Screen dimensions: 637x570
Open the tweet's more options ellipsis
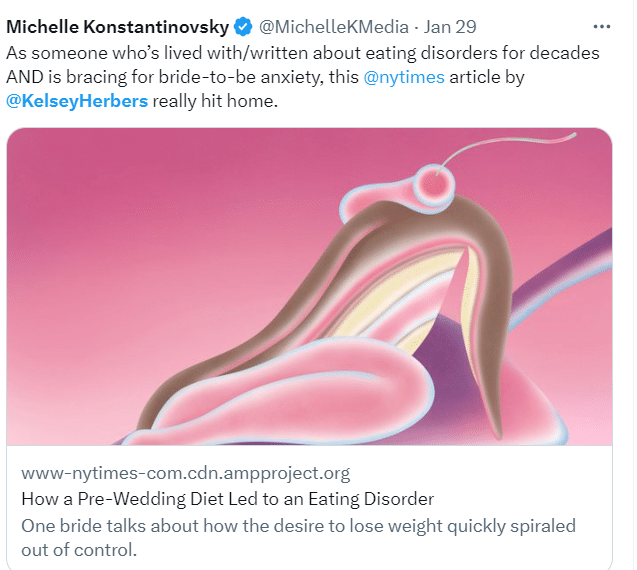point(601,26)
